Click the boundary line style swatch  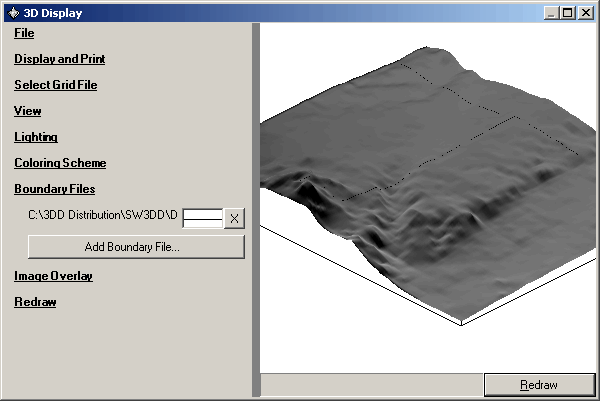(202, 218)
